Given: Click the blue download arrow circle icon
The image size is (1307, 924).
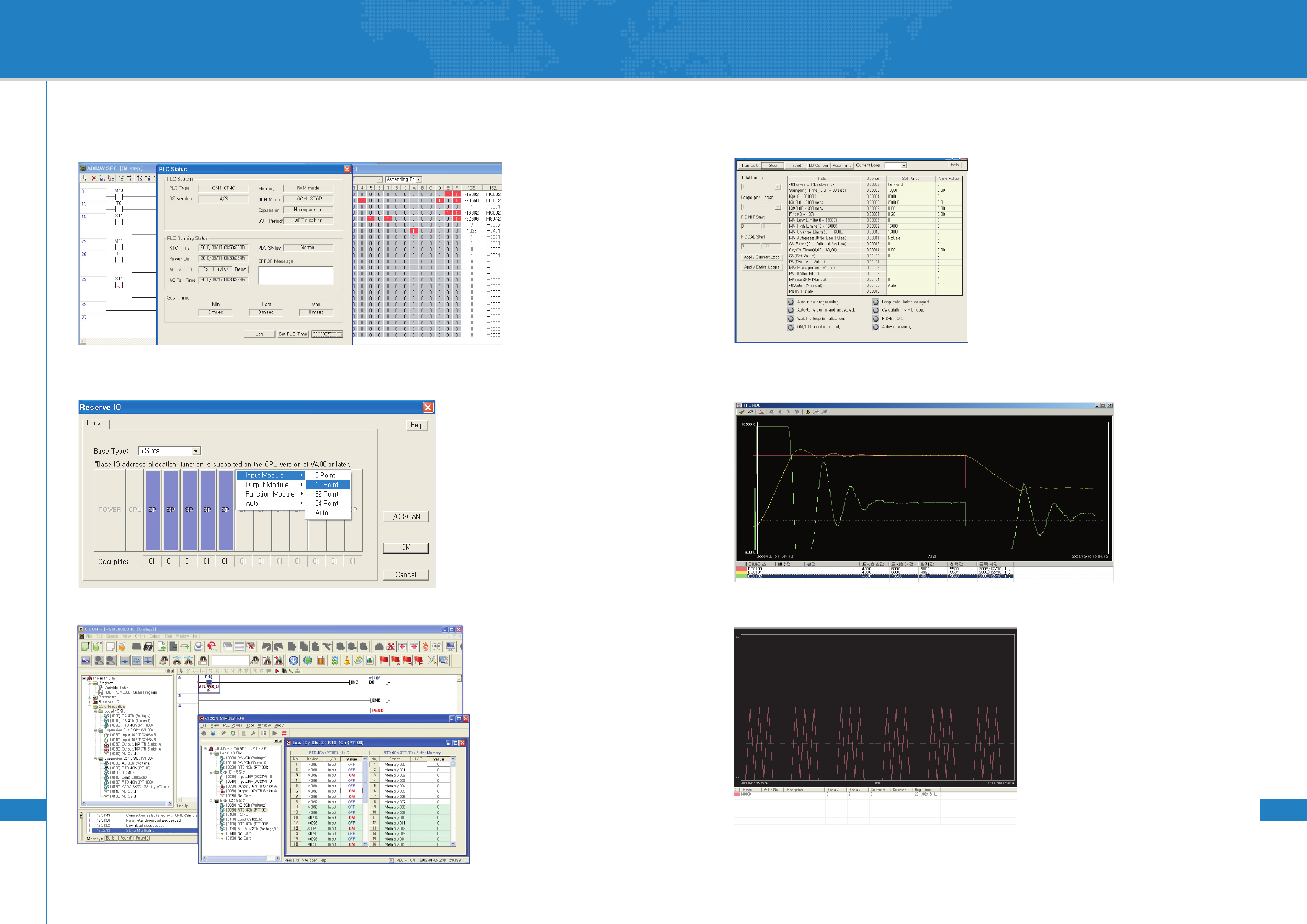Looking at the screenshot, I should pos(294,661).
